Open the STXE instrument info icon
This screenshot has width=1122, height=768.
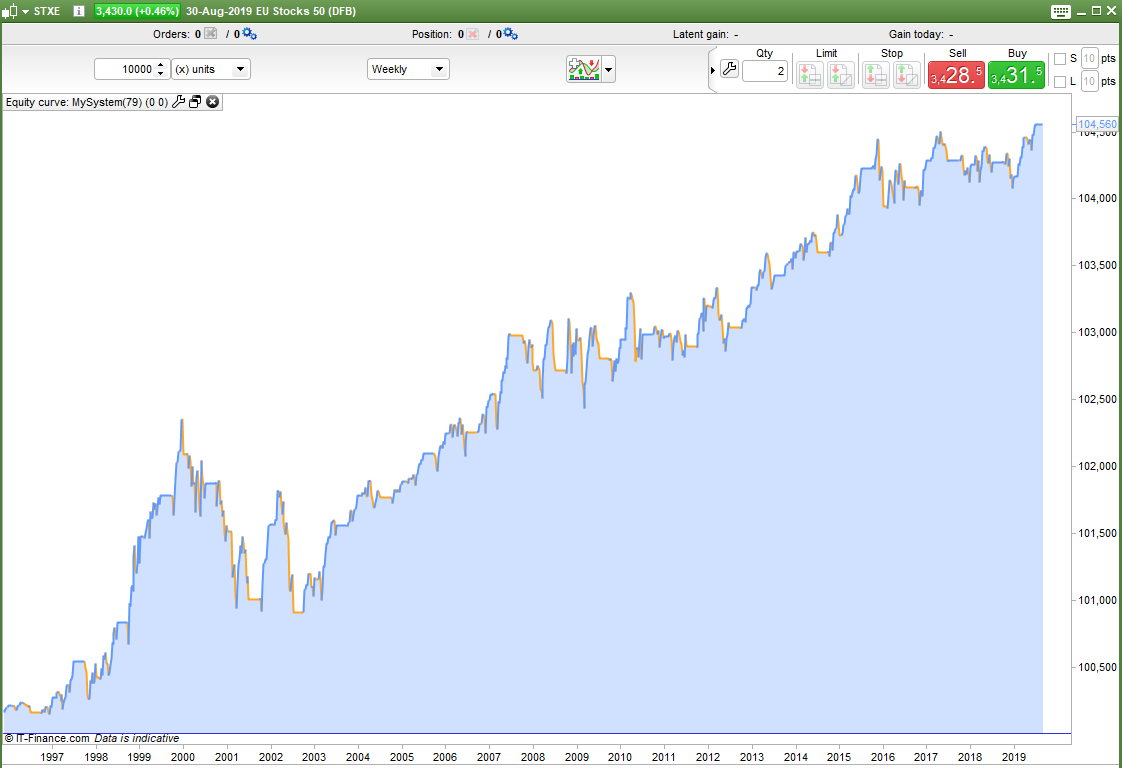coord(79,11)
